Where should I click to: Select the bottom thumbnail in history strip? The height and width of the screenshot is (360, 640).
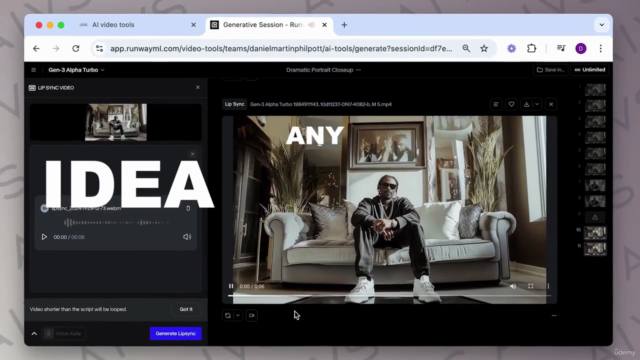tap(595, 249)
